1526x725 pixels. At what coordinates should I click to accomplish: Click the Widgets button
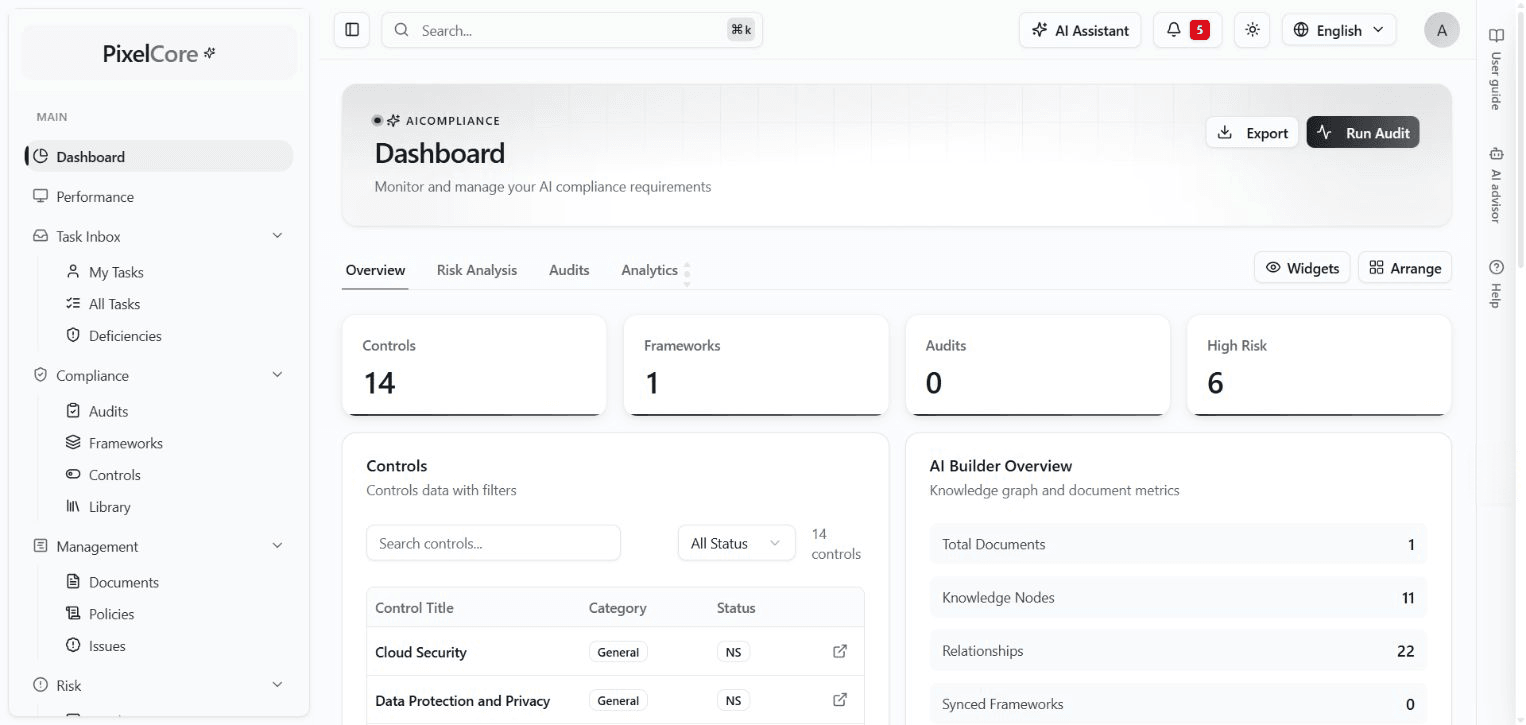click(x=1302, y=268)
